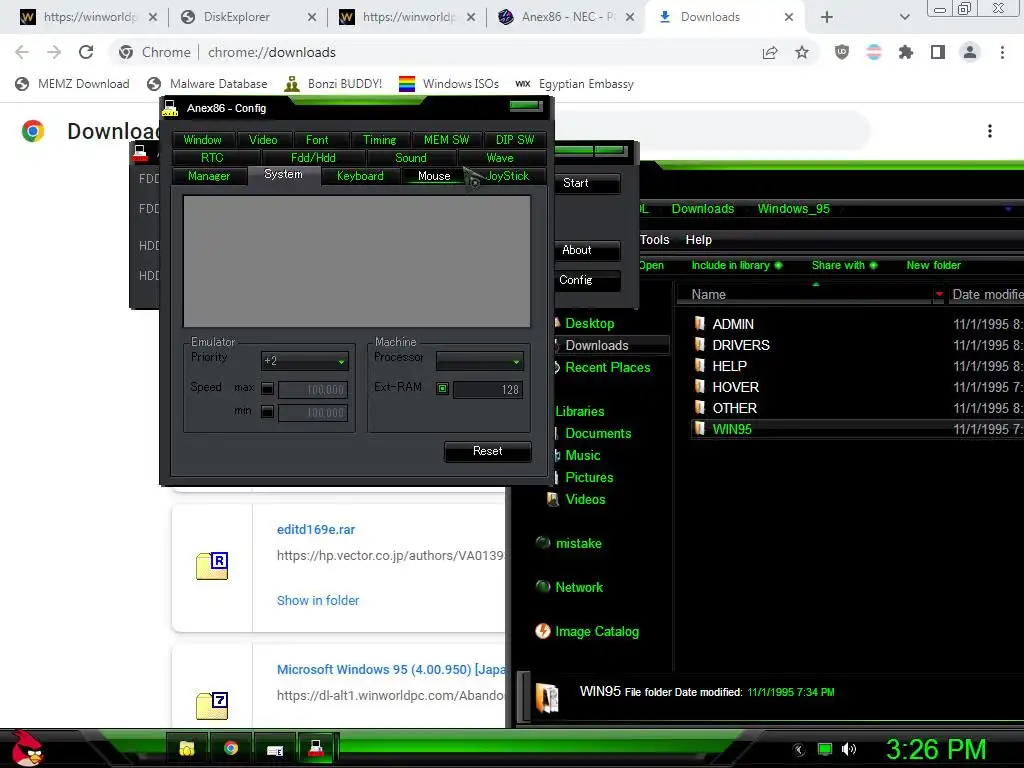Select the DRIVERS folder icon
This screenshot has height=768, width=1024.
coord(700,345)
